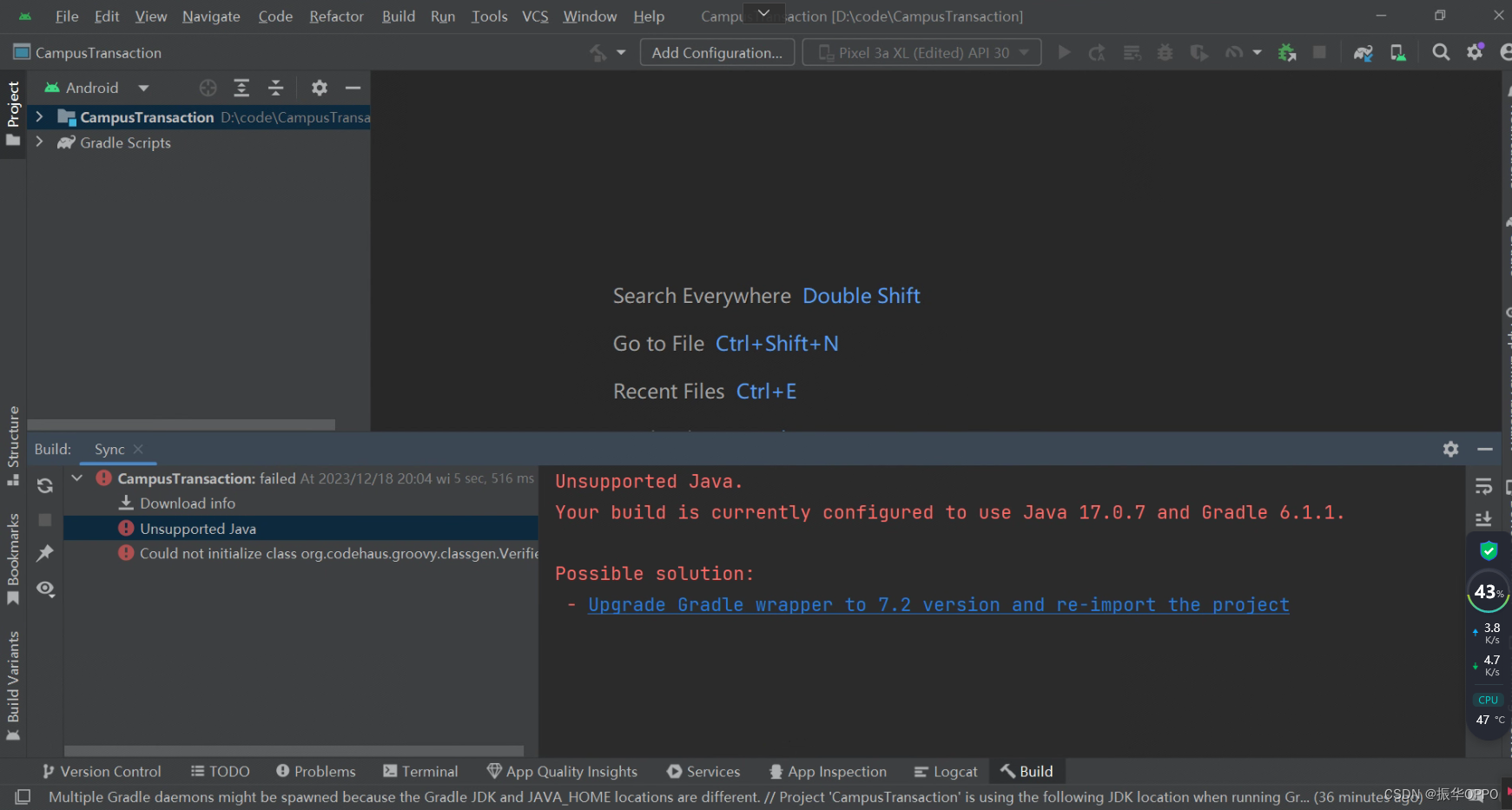This screenshot has height=810, width=1512.
Task: Click Run with Coverage icon
Action: [x=1199, y=53]
